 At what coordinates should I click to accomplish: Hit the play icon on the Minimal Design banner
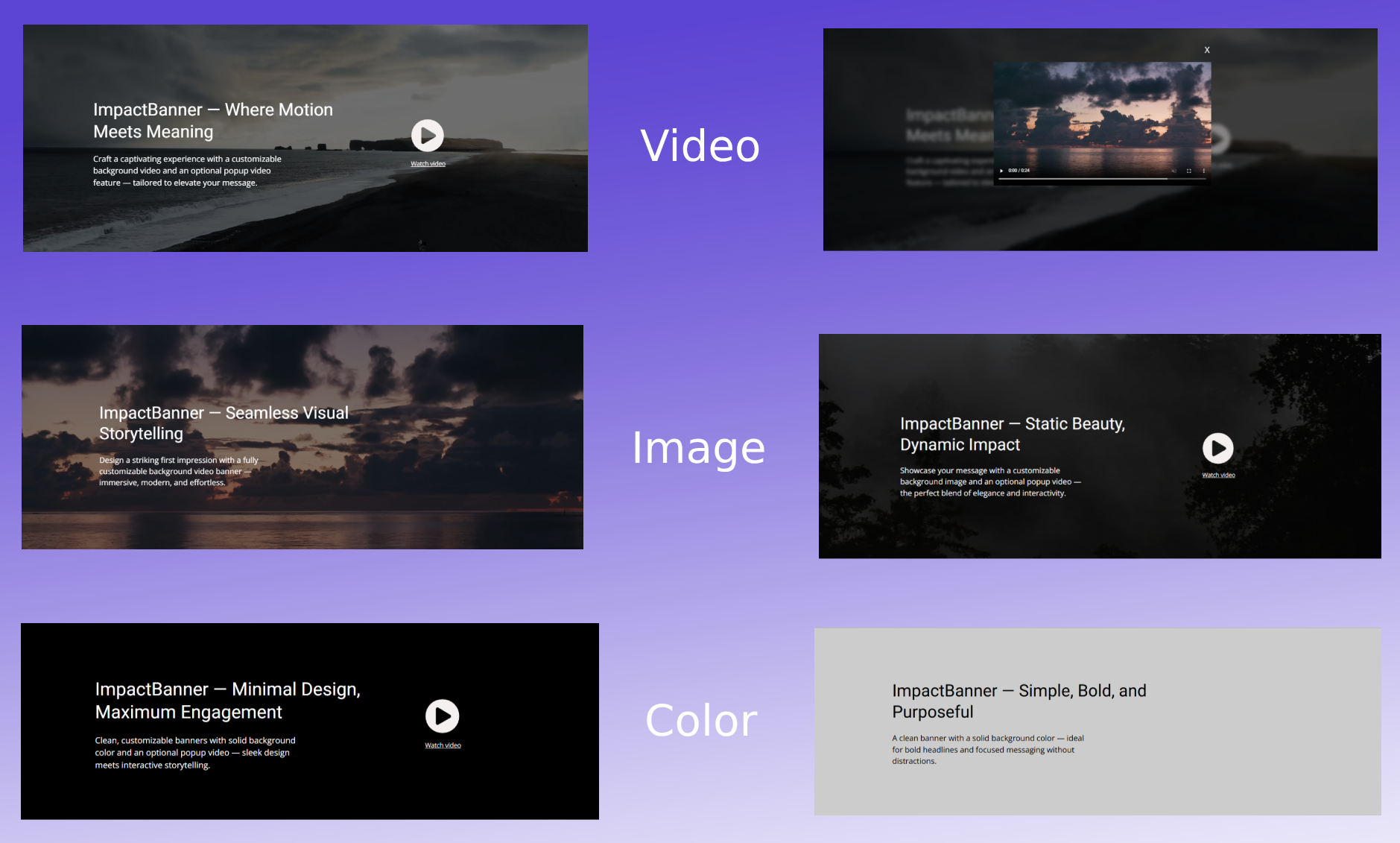pyautogui.click(x=442, y=716)
